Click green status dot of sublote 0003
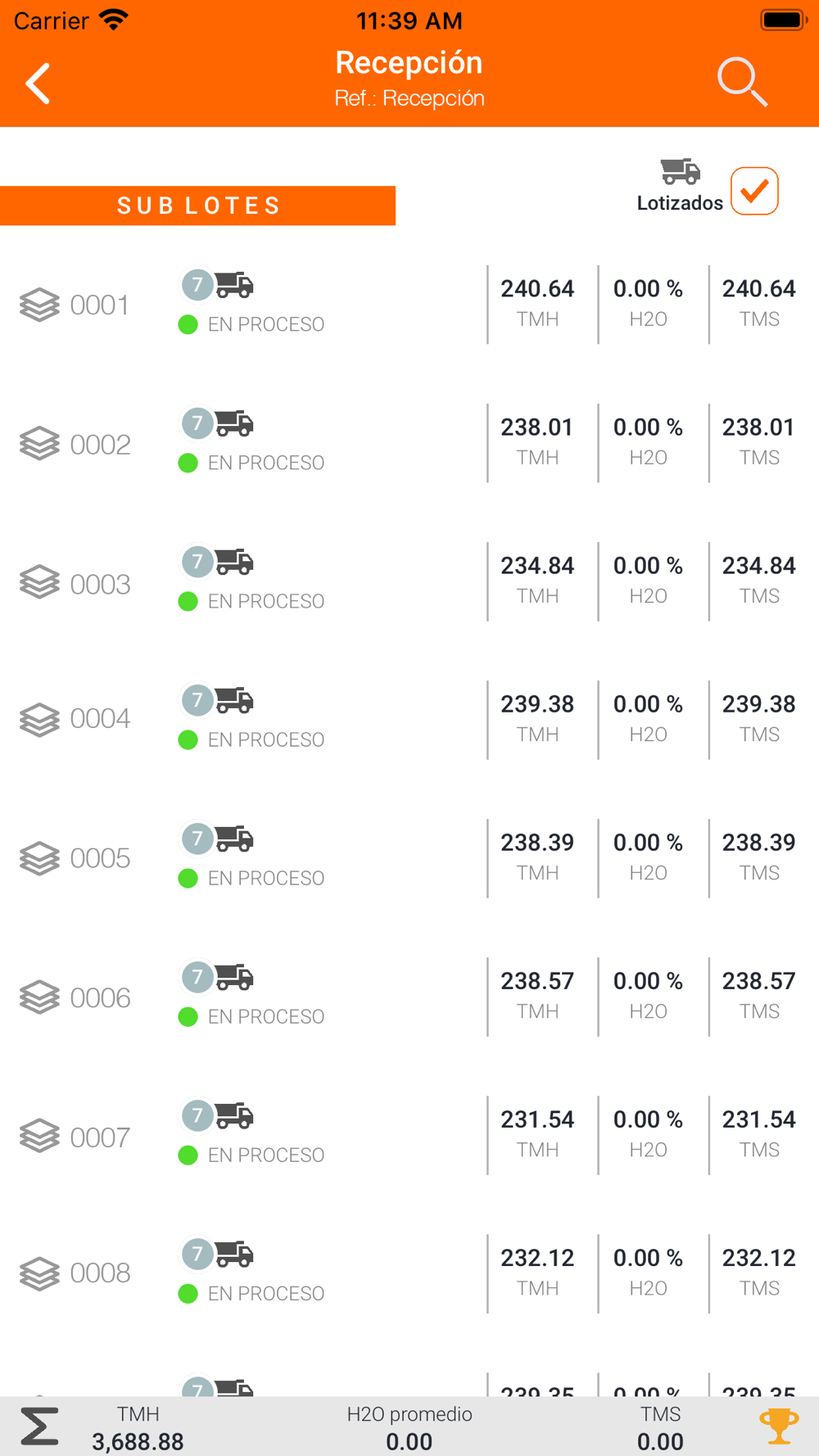The height and width of the screenshot is (1456, 819). pyautogui.click(x=188, y=602)
